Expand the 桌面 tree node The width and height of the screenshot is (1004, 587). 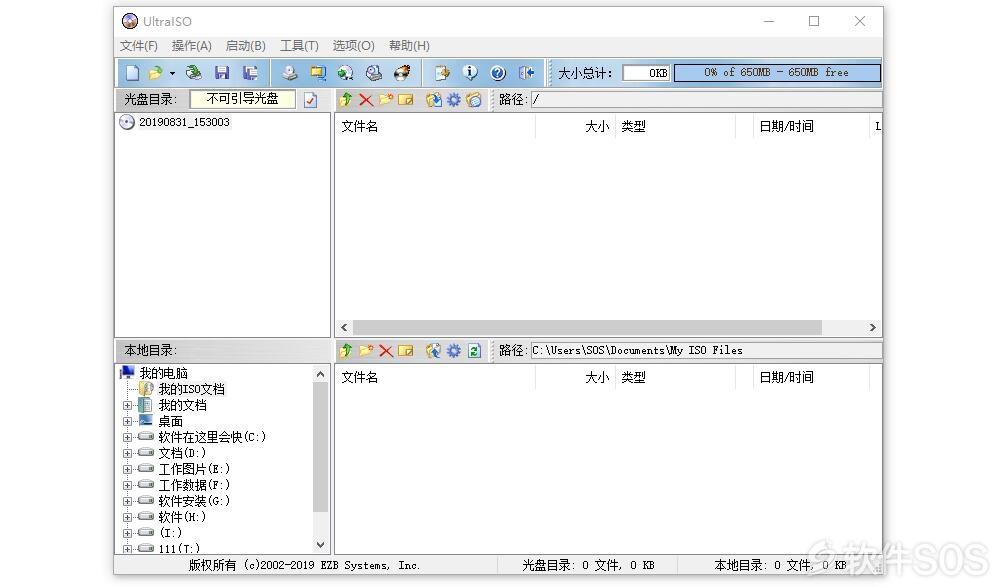click(x=127, y=421)
